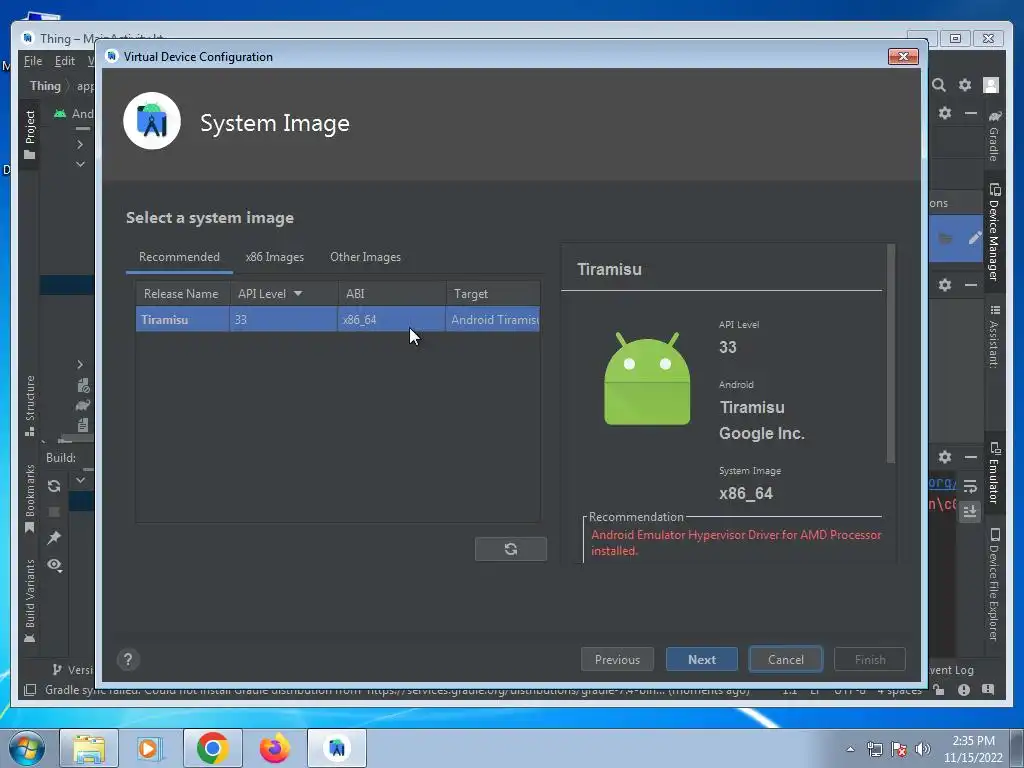Click the Release Name column header
1024x768 pixels.
click(182, 294)
